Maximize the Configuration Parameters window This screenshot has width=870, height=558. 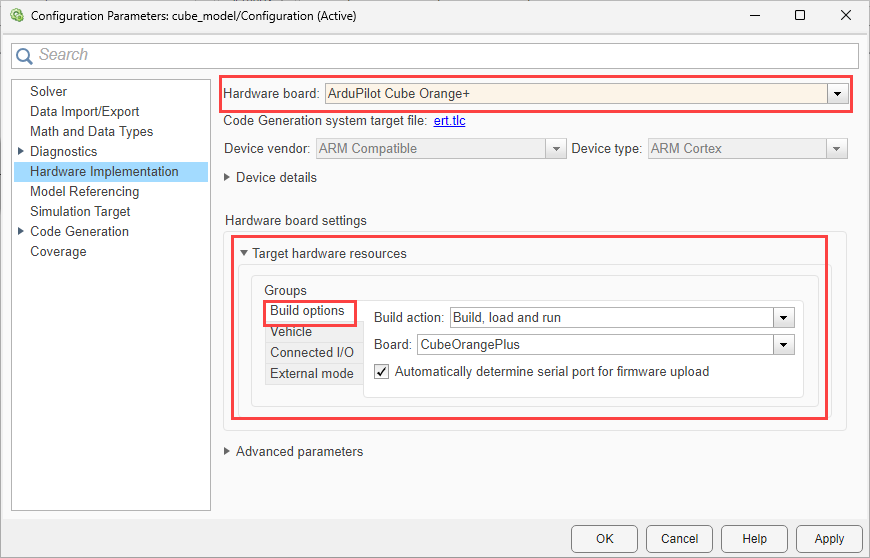[800, 16]
